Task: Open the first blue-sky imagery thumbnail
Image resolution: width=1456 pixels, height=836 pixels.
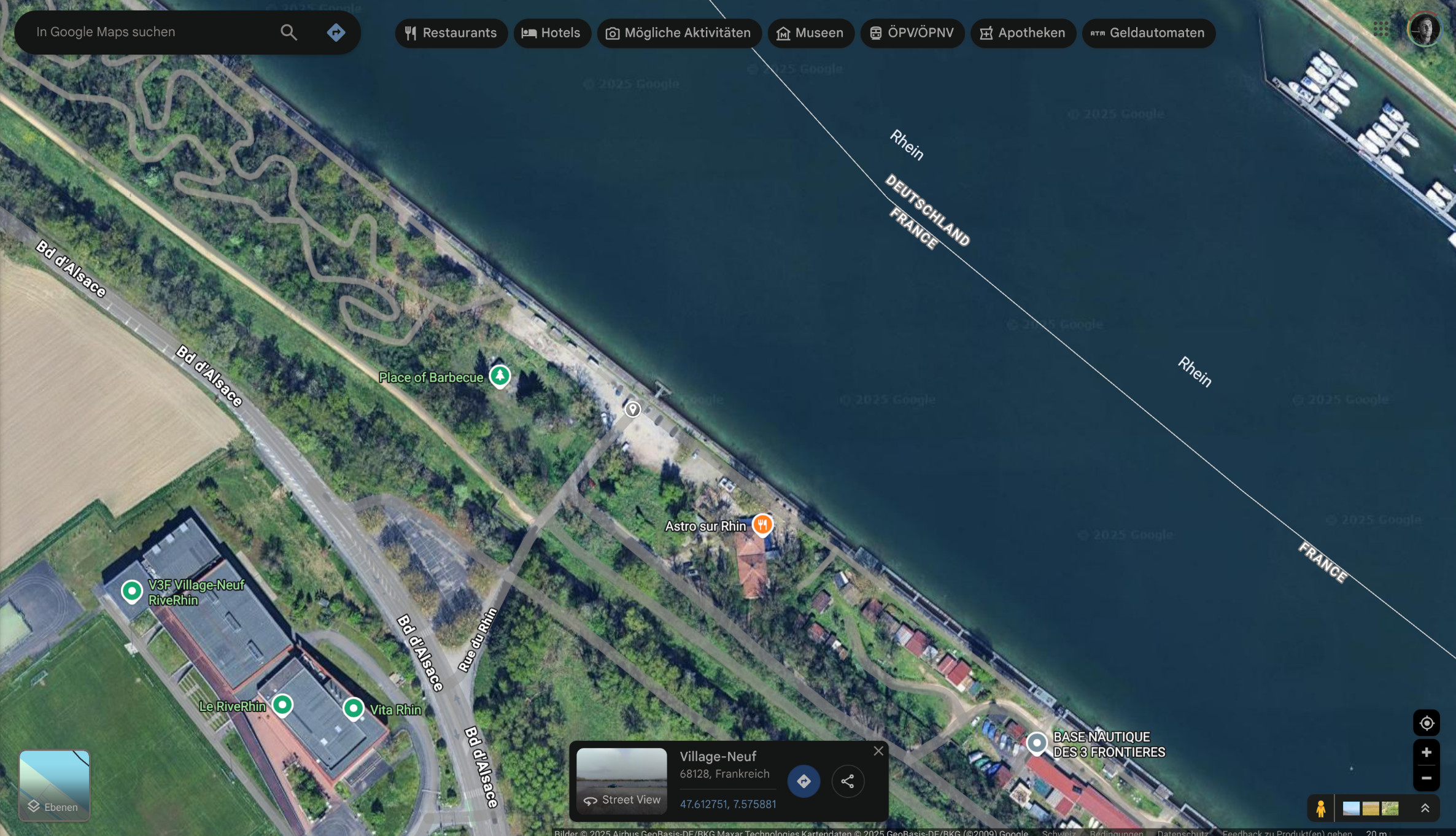Action: point(1350,808)
